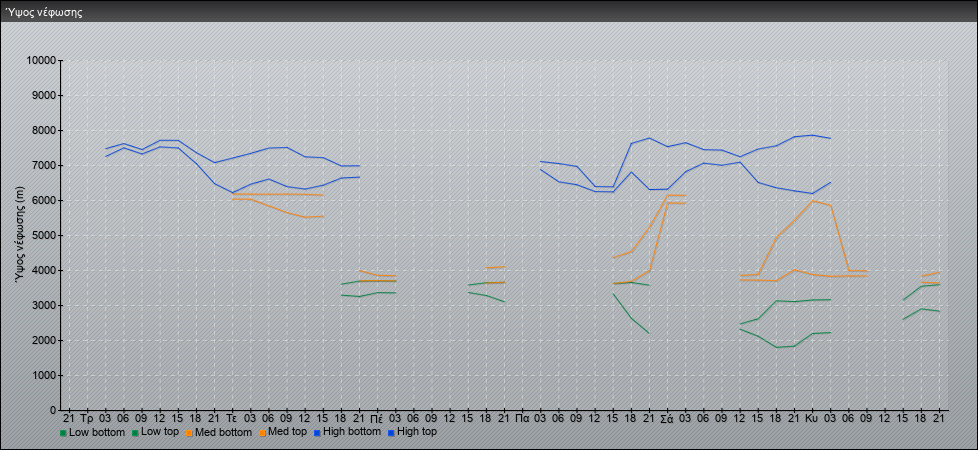Click the 'Πέ' day label on x-axis
The height and width of the screenshot is (450, 978).
(377, 418)
